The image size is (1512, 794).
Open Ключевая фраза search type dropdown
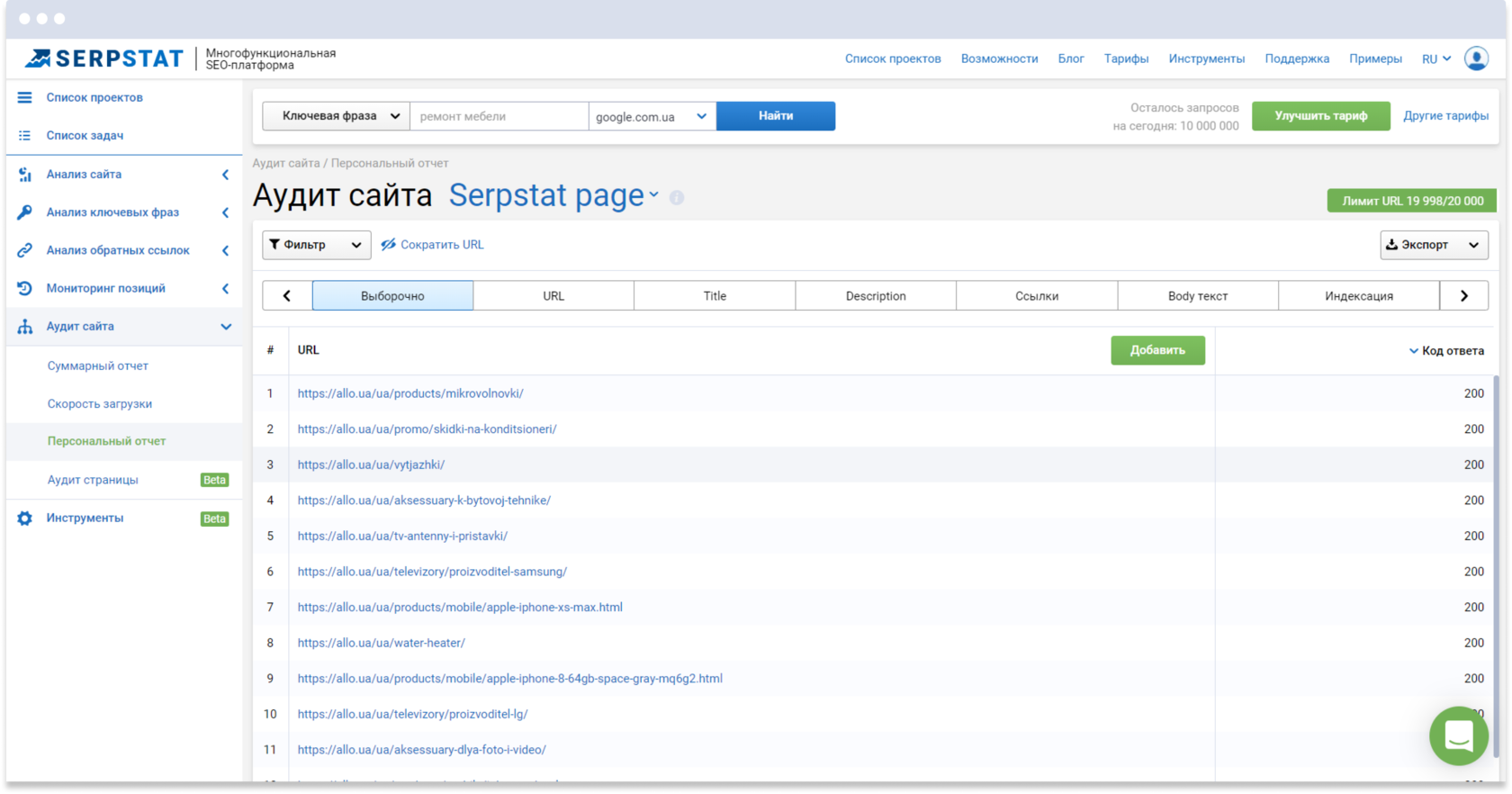[337, 116]
